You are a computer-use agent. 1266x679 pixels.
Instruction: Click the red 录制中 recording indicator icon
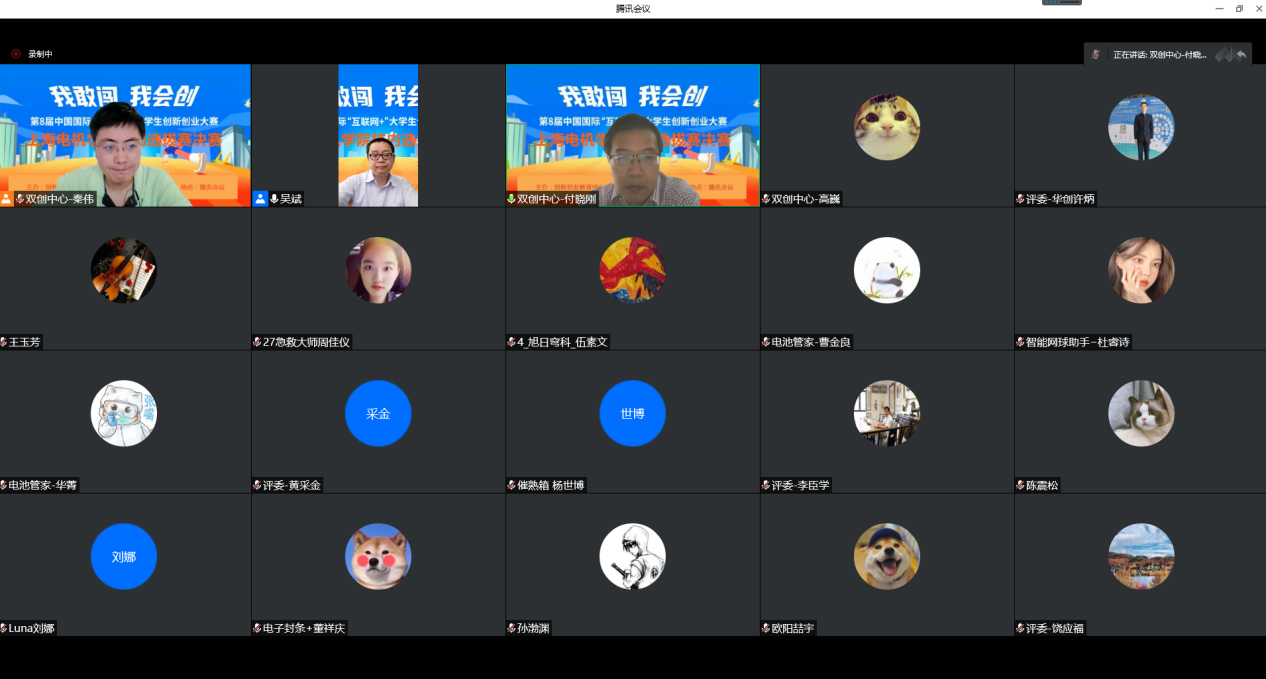(15, 54)
